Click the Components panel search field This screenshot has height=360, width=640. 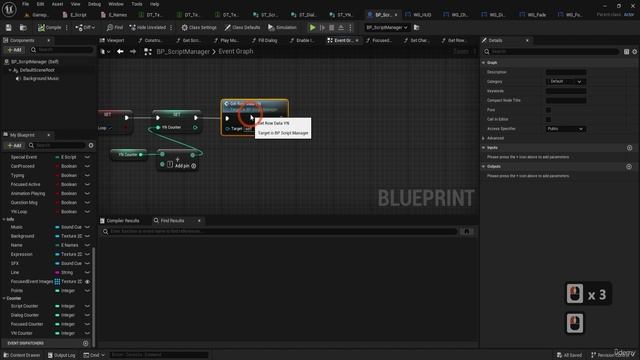point(61,50)
